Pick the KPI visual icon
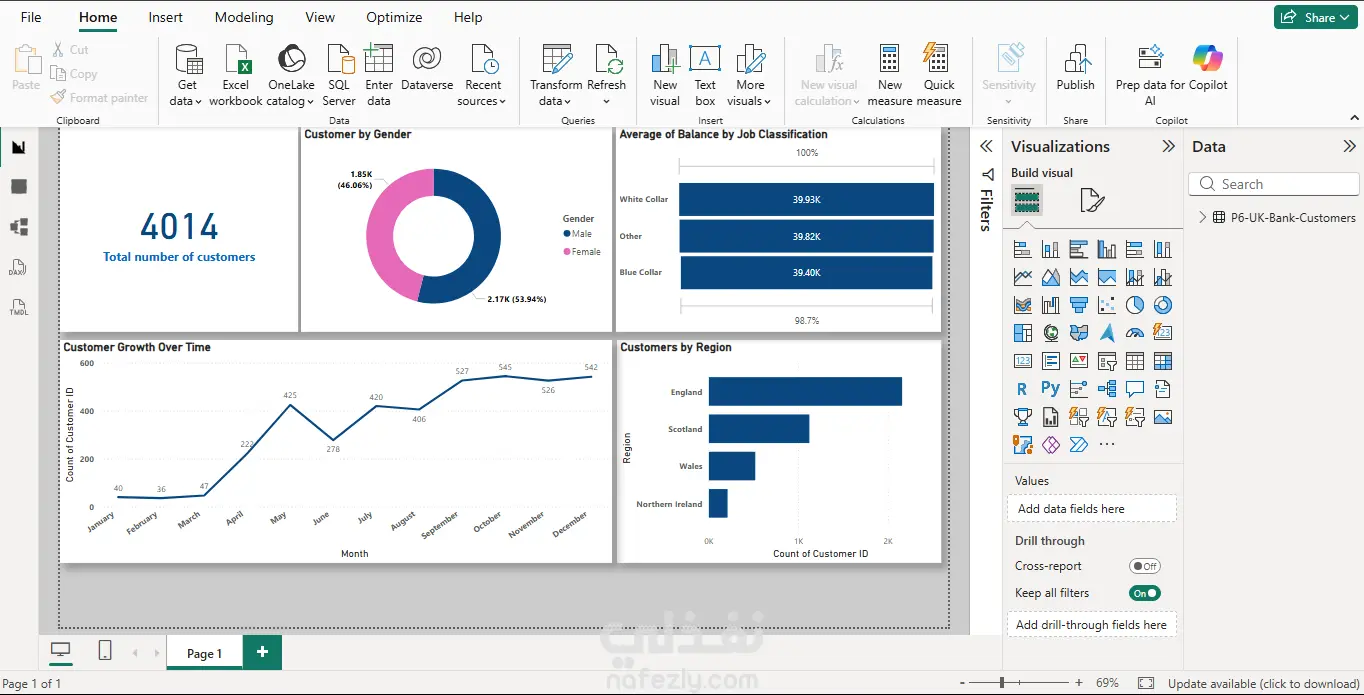This screenshot has height=695, width=1364. coord(1078,361)
